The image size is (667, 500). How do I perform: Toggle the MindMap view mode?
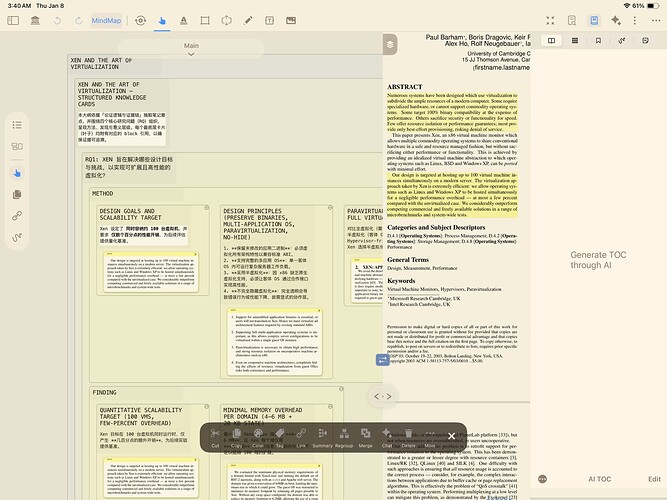[106, 20]
